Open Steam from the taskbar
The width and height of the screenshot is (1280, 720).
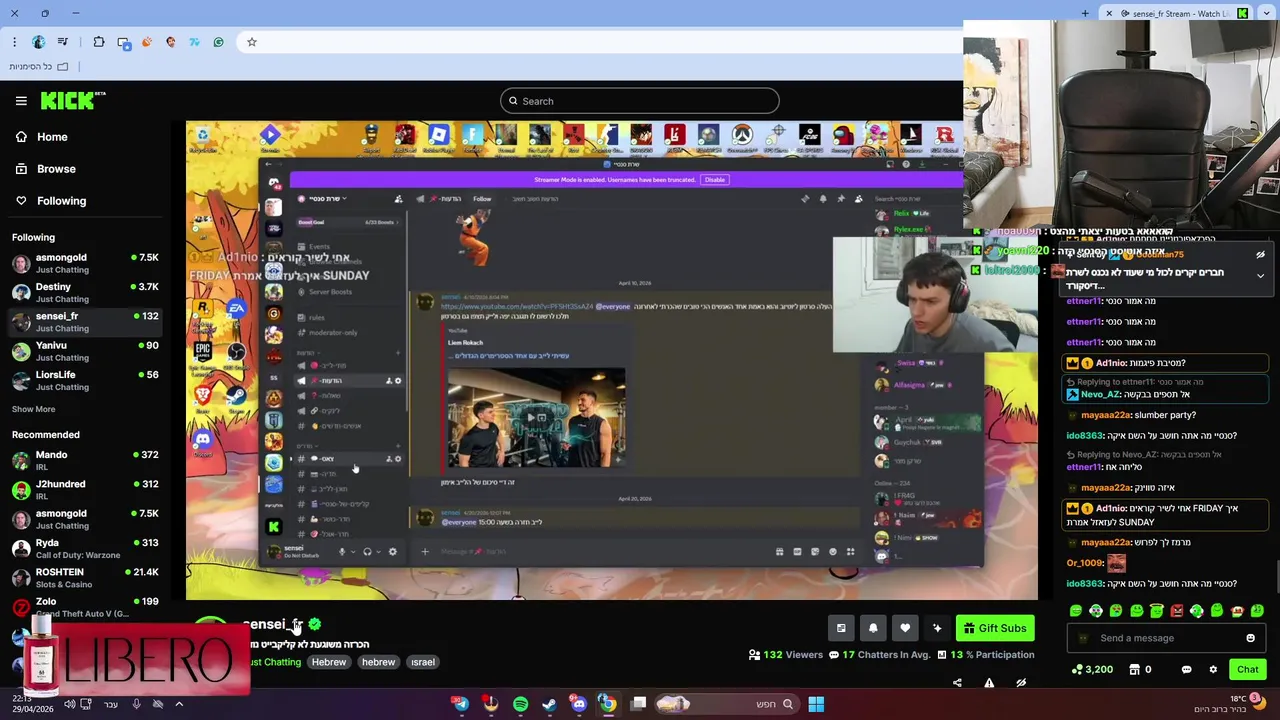(x=549, y=704)
